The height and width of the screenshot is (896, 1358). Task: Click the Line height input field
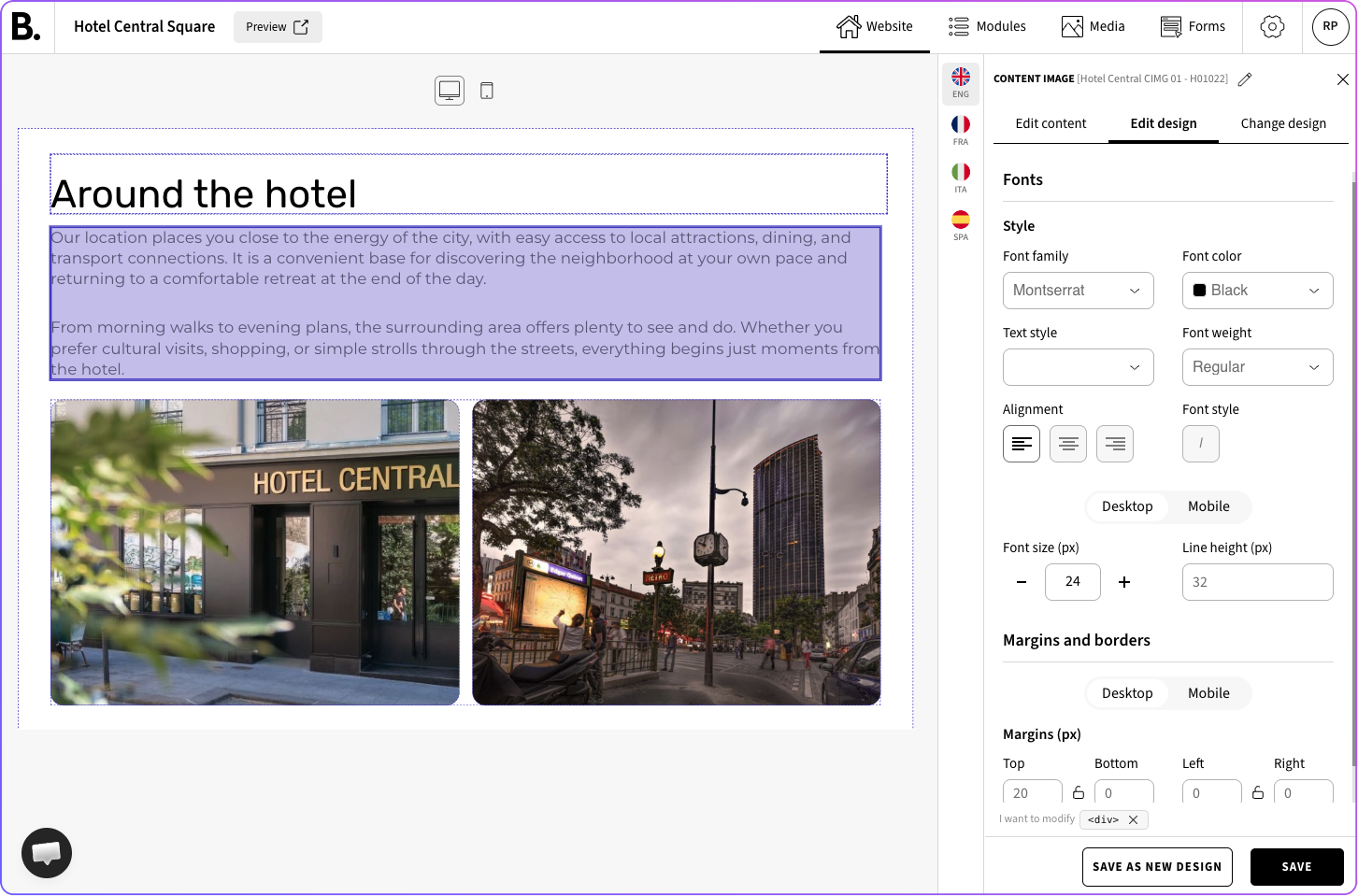point(1258,582)
